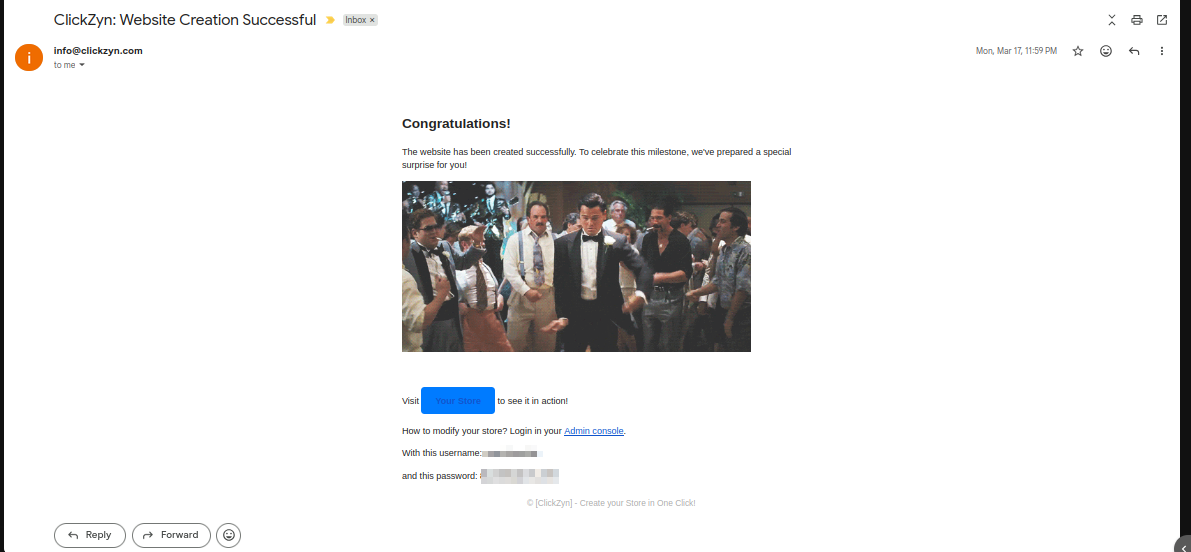Screen dimensions: 1191x552
Task: Click the Reply button below the email
Action: click(90, 535)
